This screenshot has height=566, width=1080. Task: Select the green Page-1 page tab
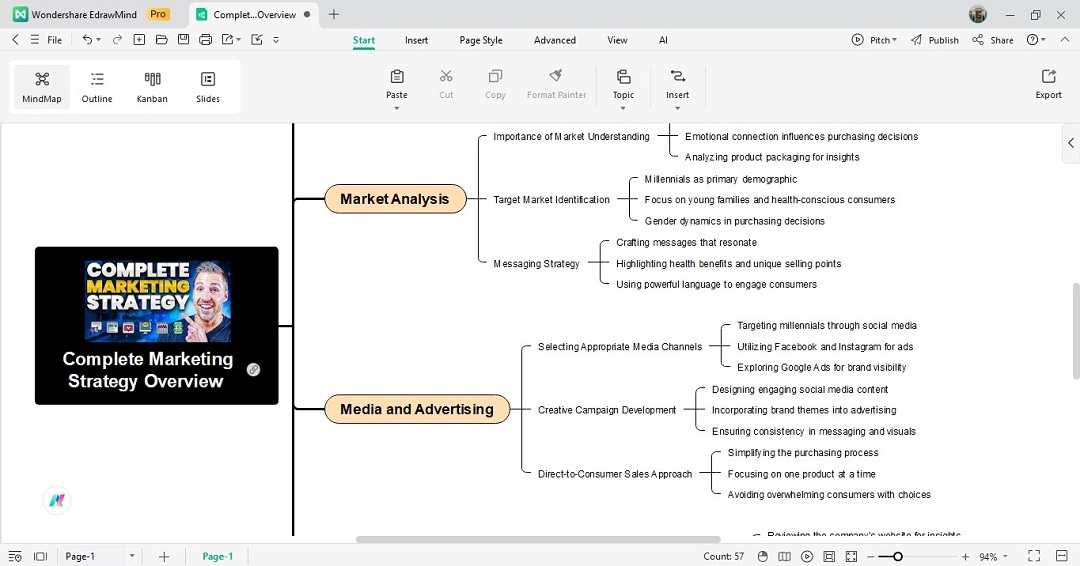(x=218, y=556)
